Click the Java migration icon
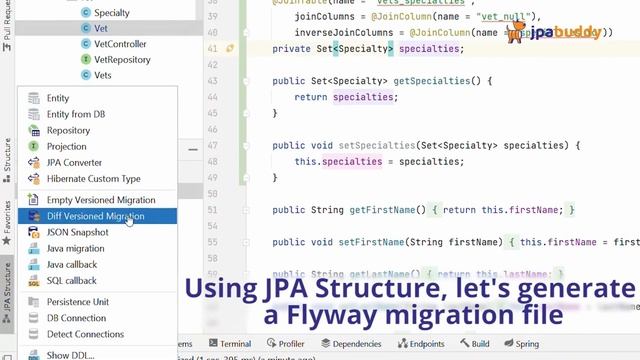The image size is (640, 360). click(33, 248)
